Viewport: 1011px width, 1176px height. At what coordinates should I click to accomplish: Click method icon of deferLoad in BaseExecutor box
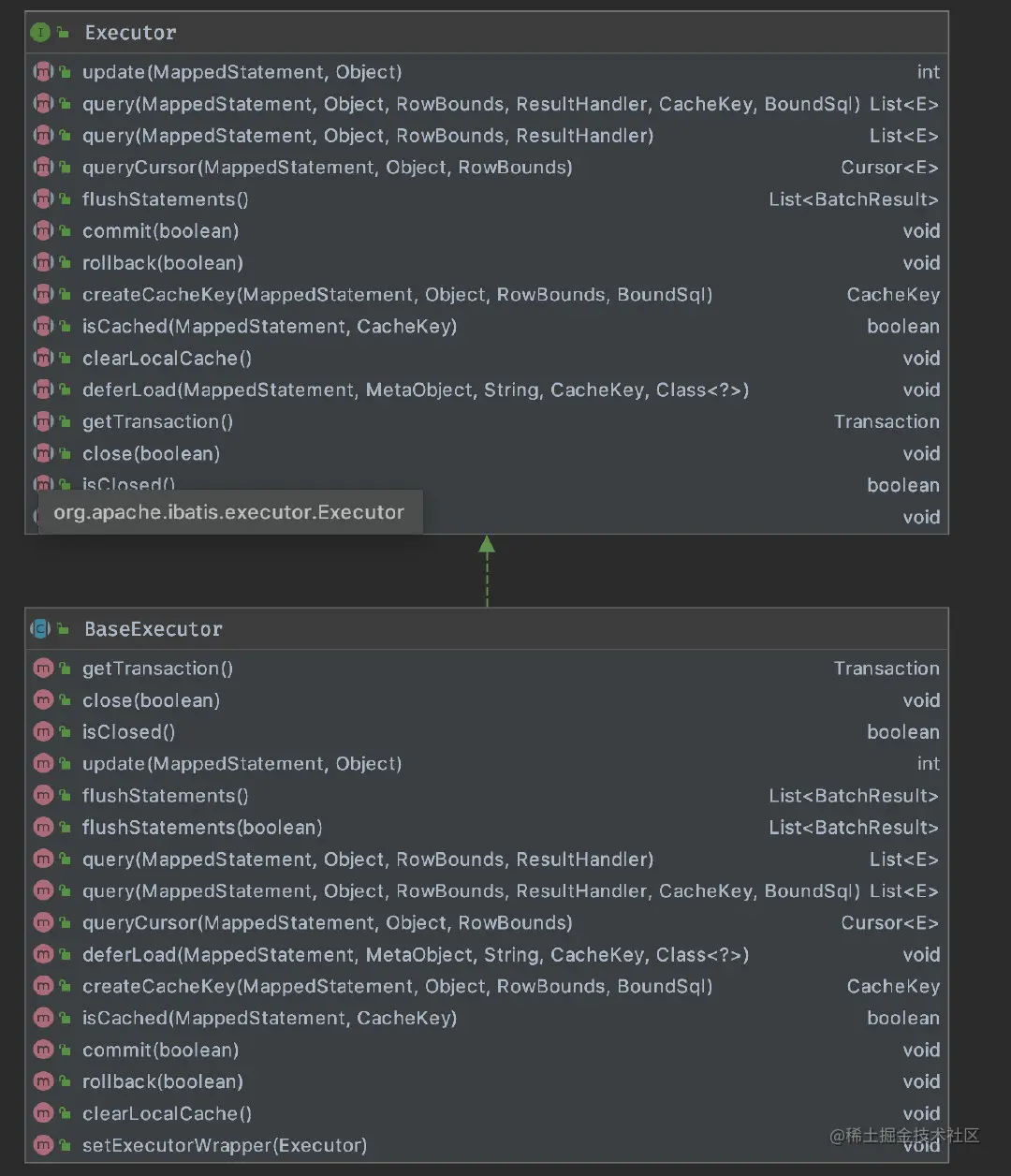43,955
